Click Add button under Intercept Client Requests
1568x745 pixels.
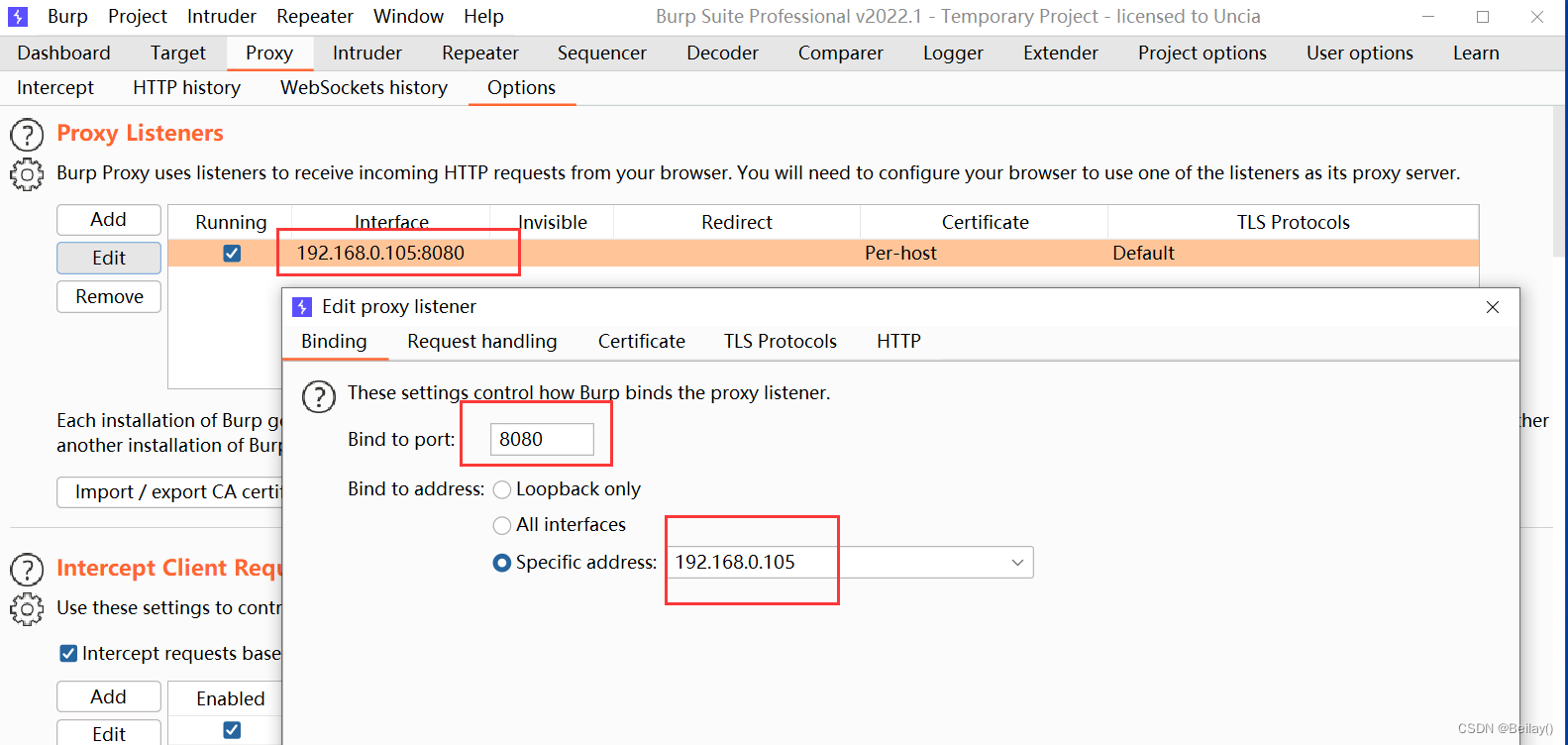coord(109,697)
